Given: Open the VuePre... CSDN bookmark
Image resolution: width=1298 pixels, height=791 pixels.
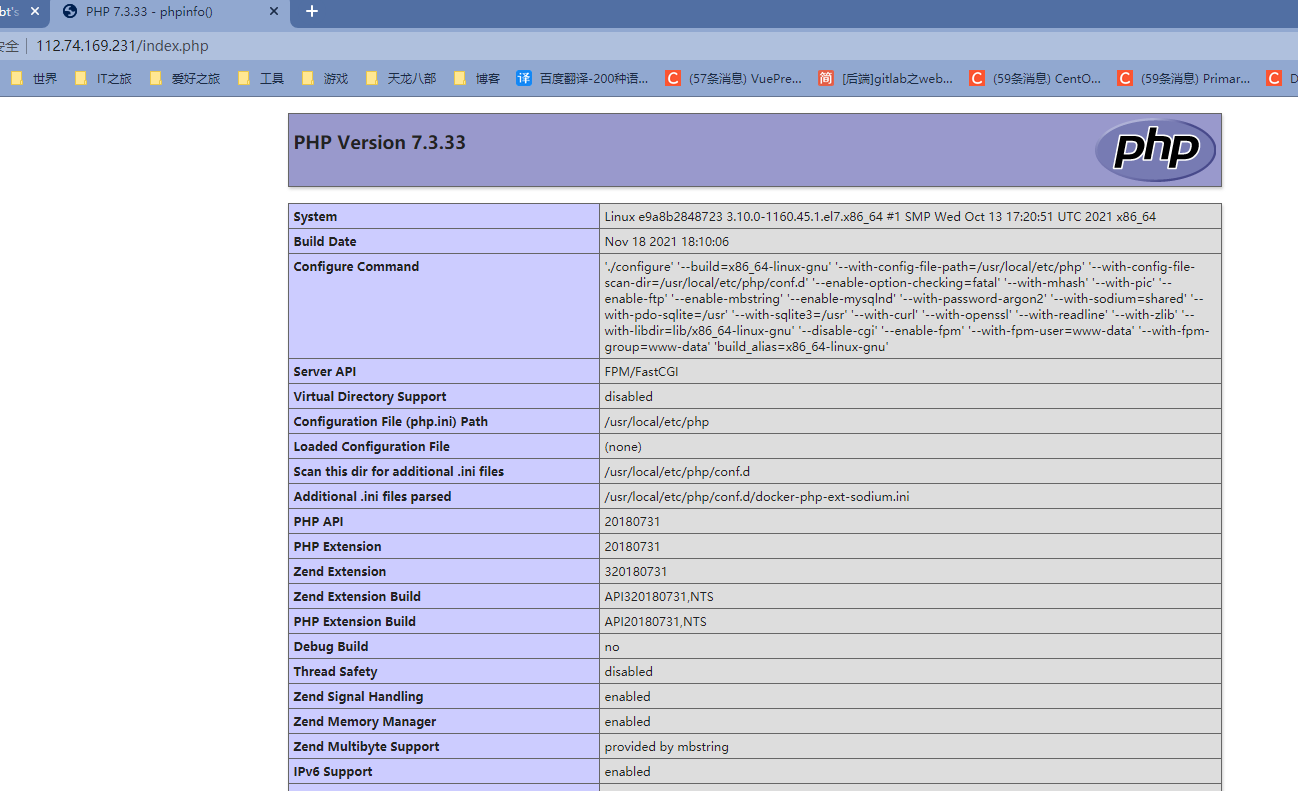Looking at the screenshot, I should click(x=734, y=78).
